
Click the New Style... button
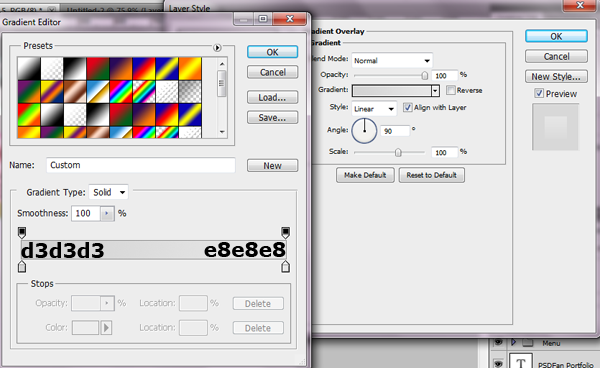click(556, 77)
